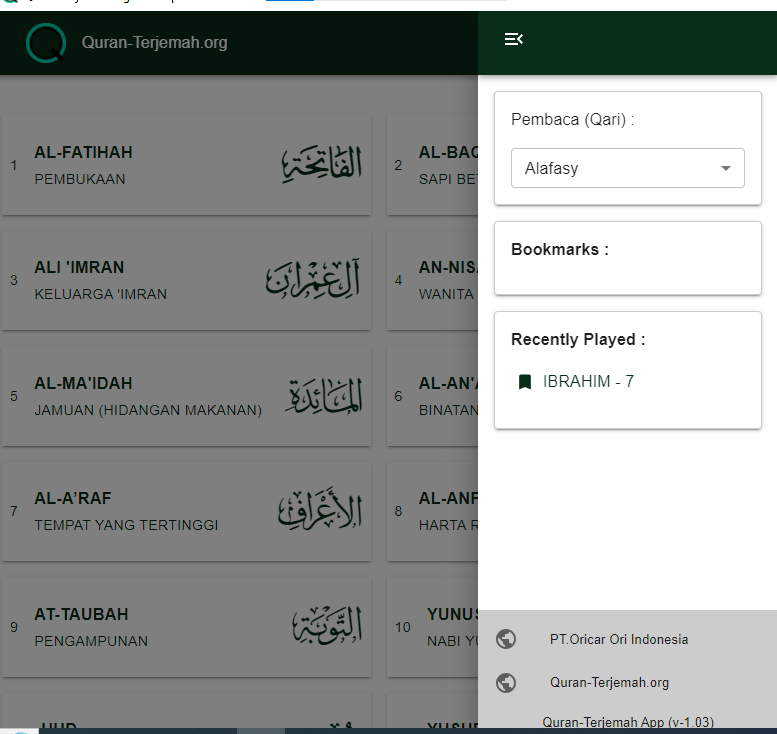Screen dimensions: 777x734
Task: Click the Quran-Terjemah.org circular Q logo
Action: tap(46, 43)
